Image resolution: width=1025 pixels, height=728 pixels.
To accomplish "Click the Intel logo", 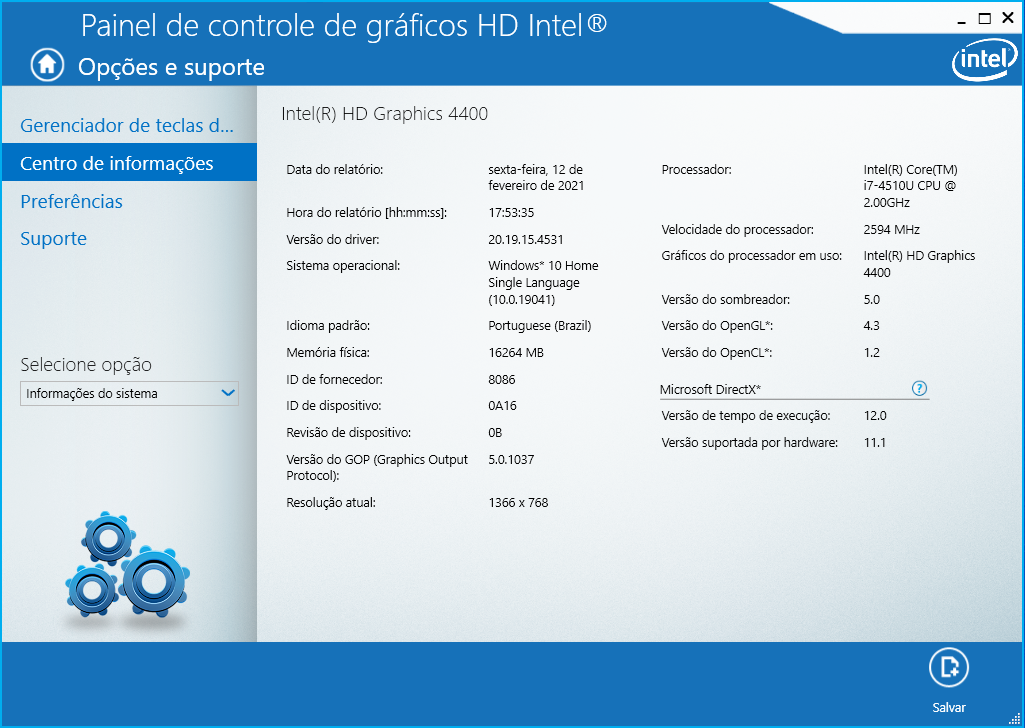I will coord(984,59).
